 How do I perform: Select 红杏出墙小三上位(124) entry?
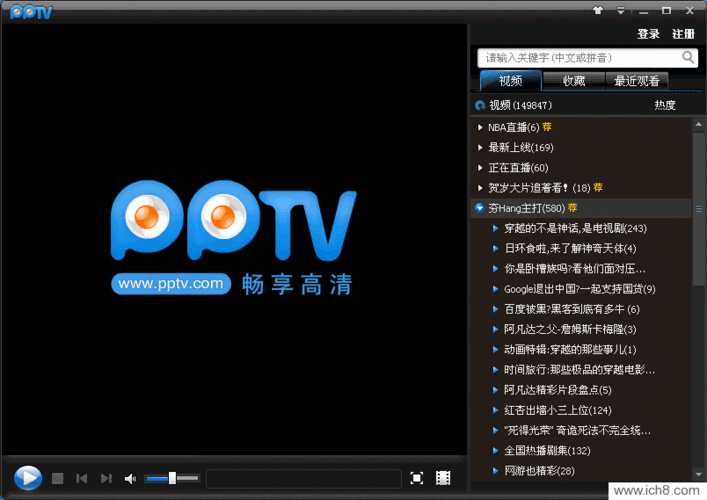tap(558, 410)
